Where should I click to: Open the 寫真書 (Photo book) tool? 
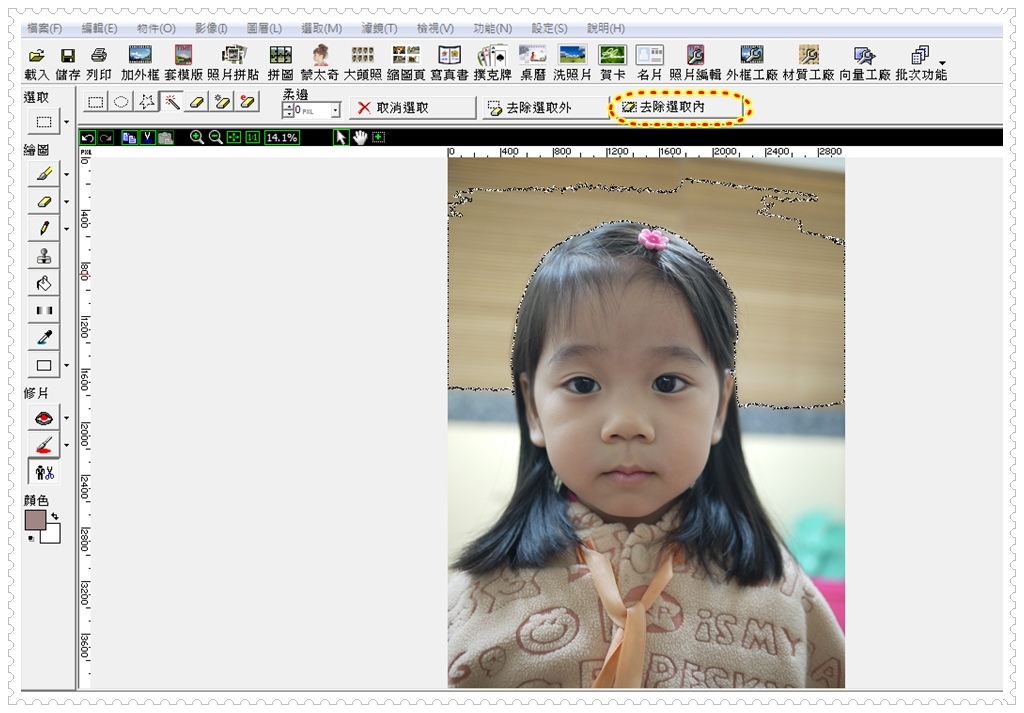(x=449, y=63)
